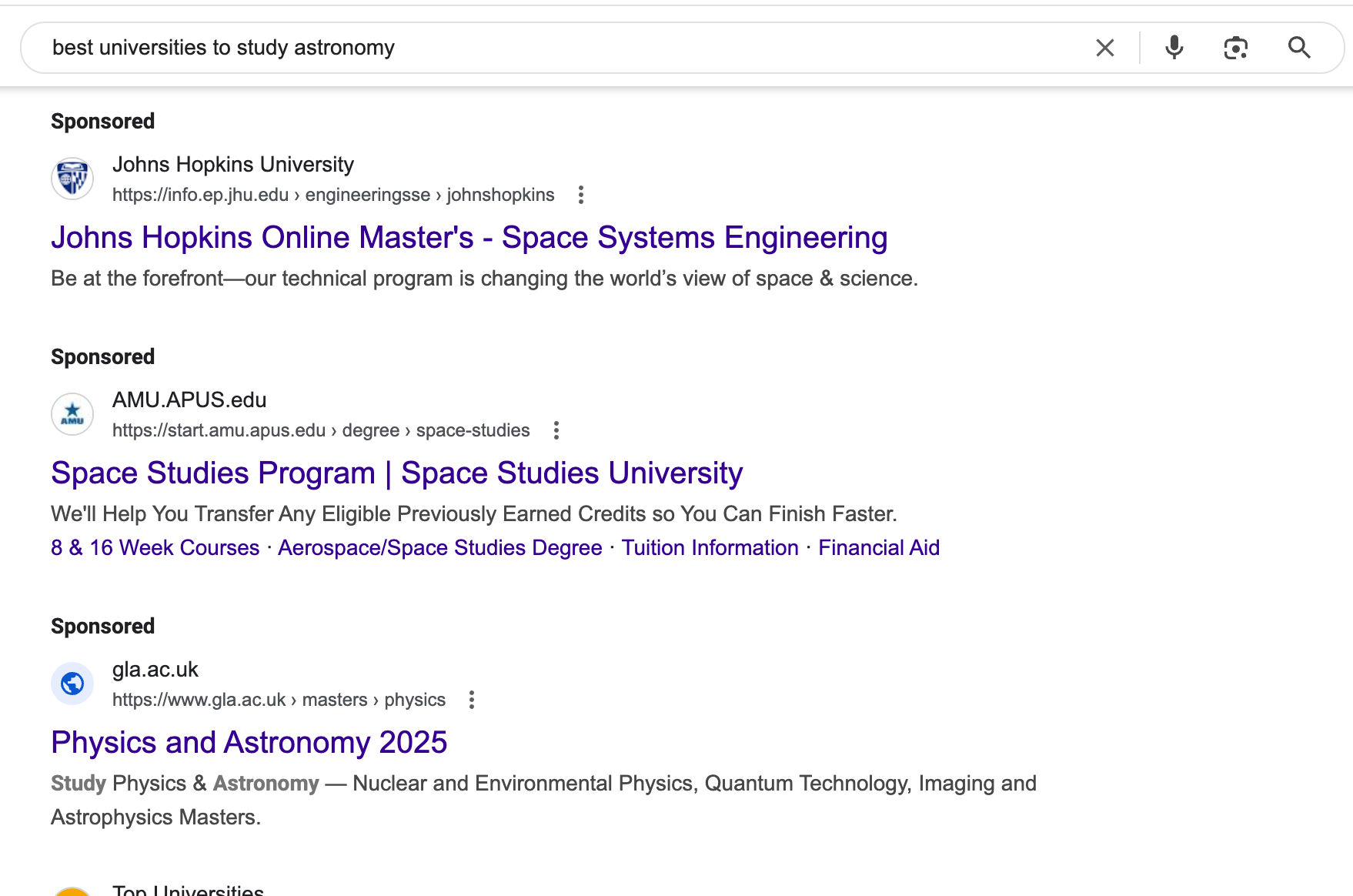This screenshot has height=896, width=1353.
Task: Click 'Study Physics & Astronomy' ad description
Action: point(543,801)
